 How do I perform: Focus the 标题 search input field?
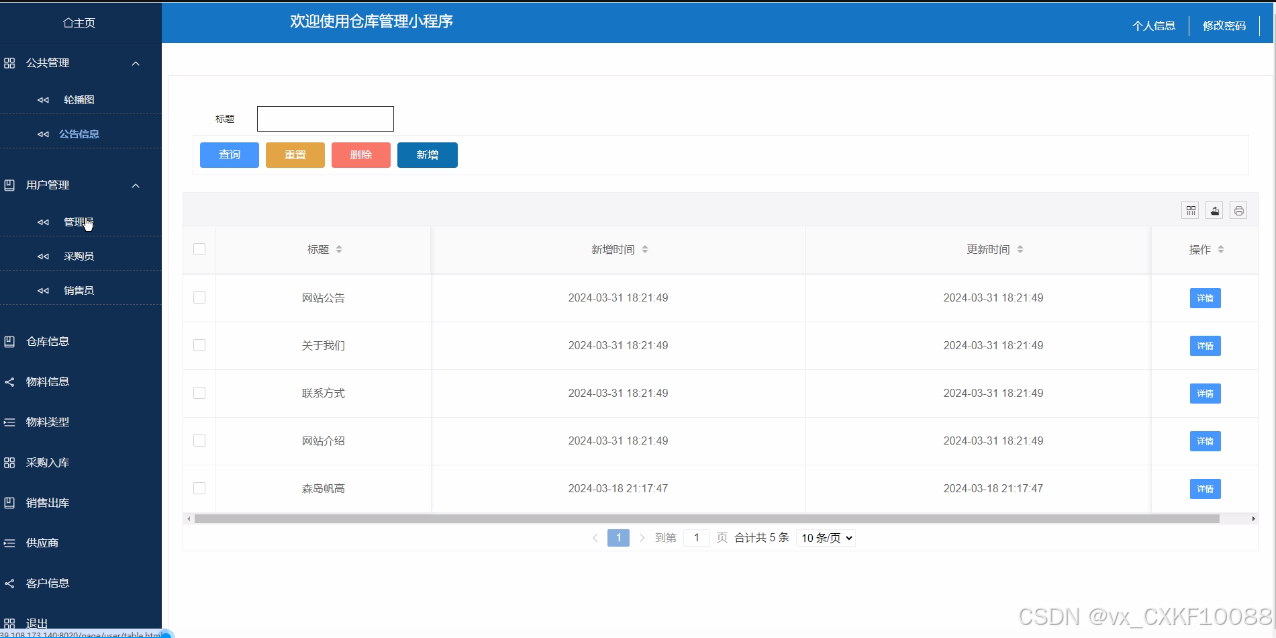pos(325,119)
